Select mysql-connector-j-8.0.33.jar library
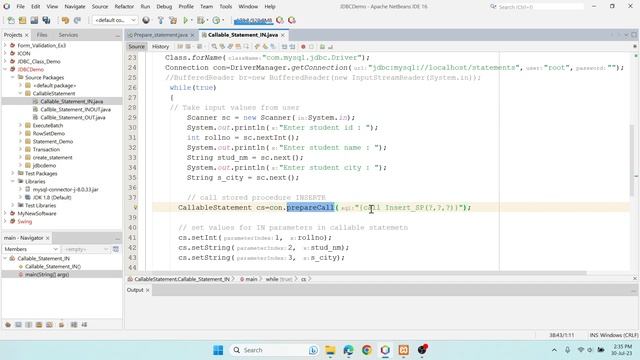The width and height of the screenshot is (640, 360). (65, 189)
